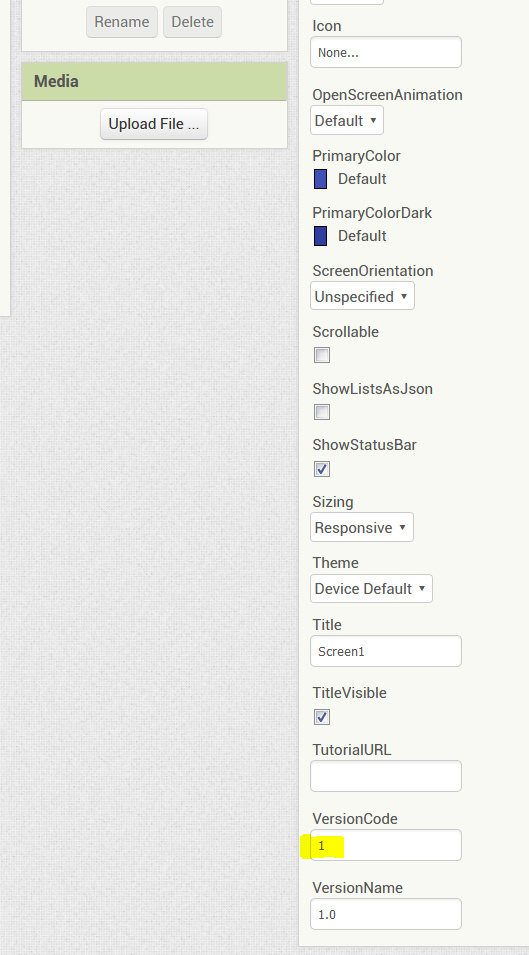Click the Rename button

(122, 22)
